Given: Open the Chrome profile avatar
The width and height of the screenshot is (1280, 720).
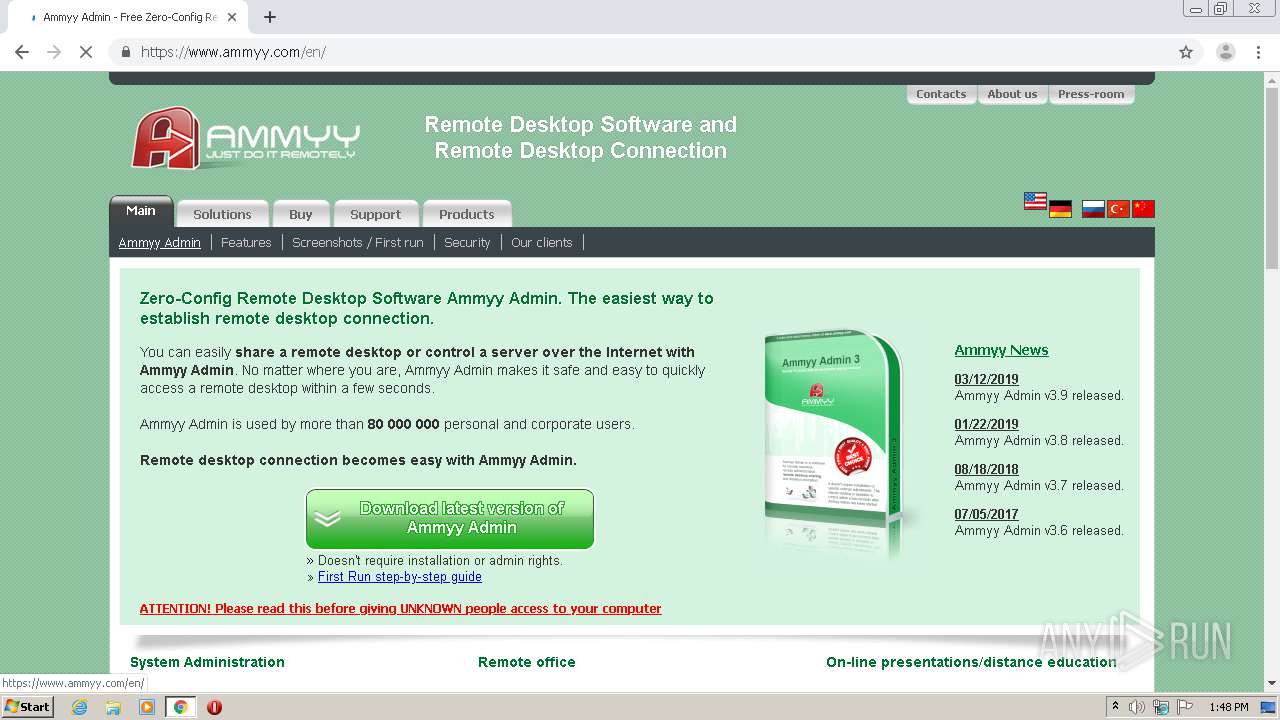Looking at the screenshot, I should pos(1225,52).
